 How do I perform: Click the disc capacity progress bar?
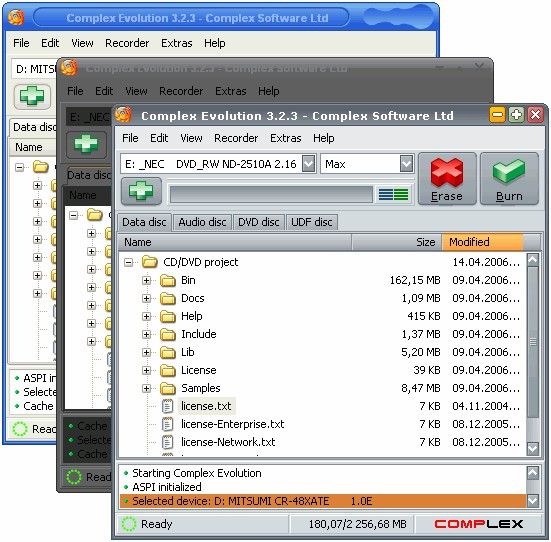tap(271, 194)
